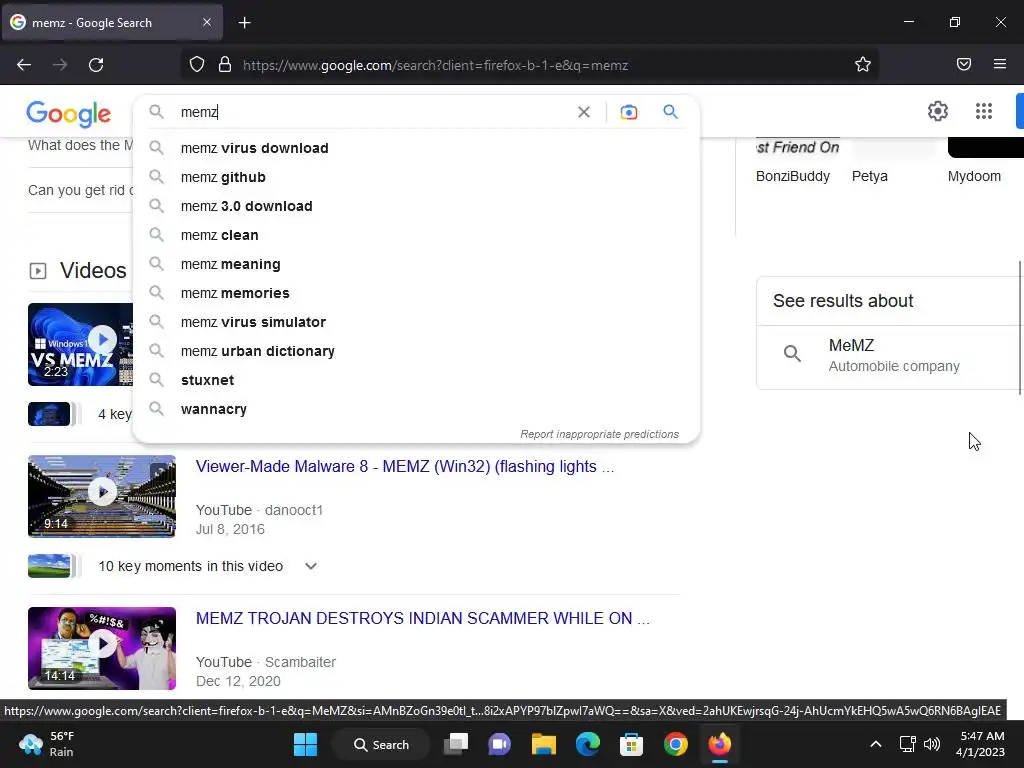This screenshot has width=1024, height=768.
Task: Open a new tab with the plus button
Action: pyautogui.click(x=244, y=23)
